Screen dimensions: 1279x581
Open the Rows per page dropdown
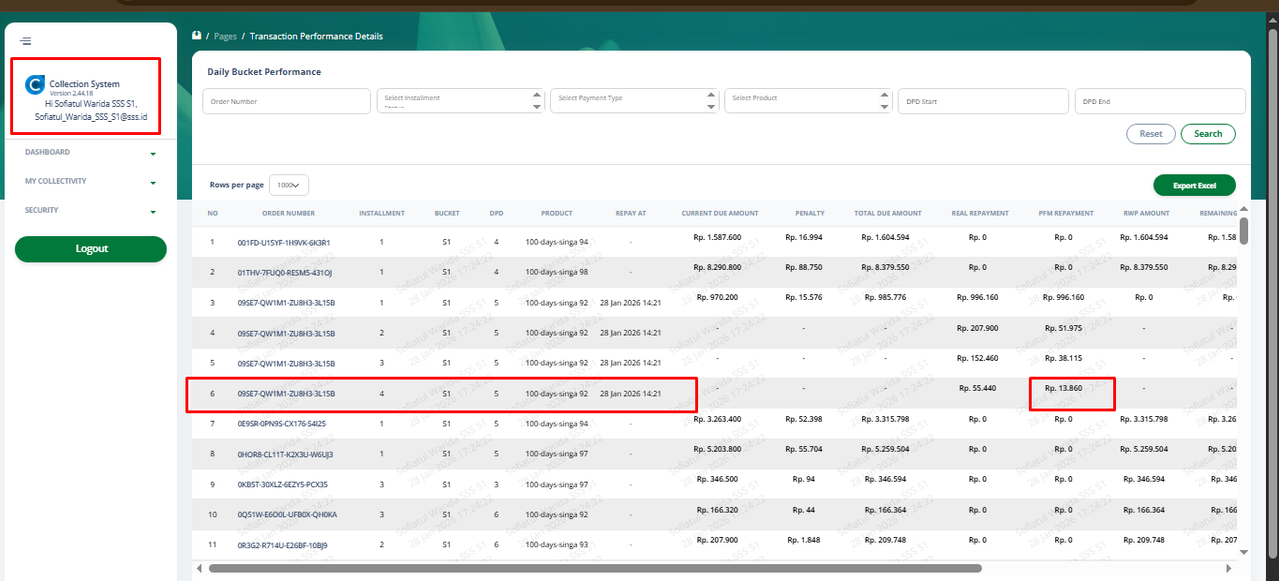coord(289,185)
